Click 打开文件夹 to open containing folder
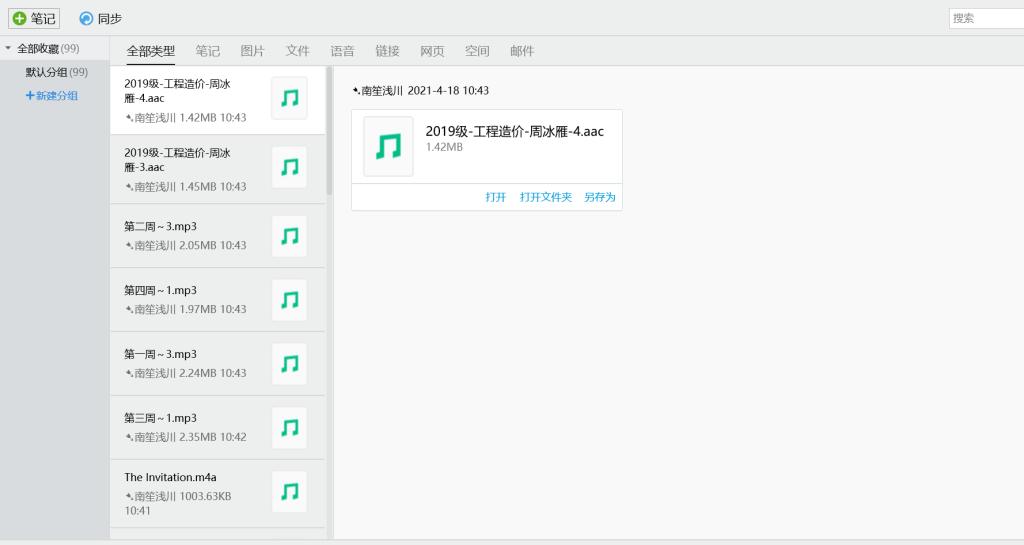1024x545 pixels. pos(545,197)
